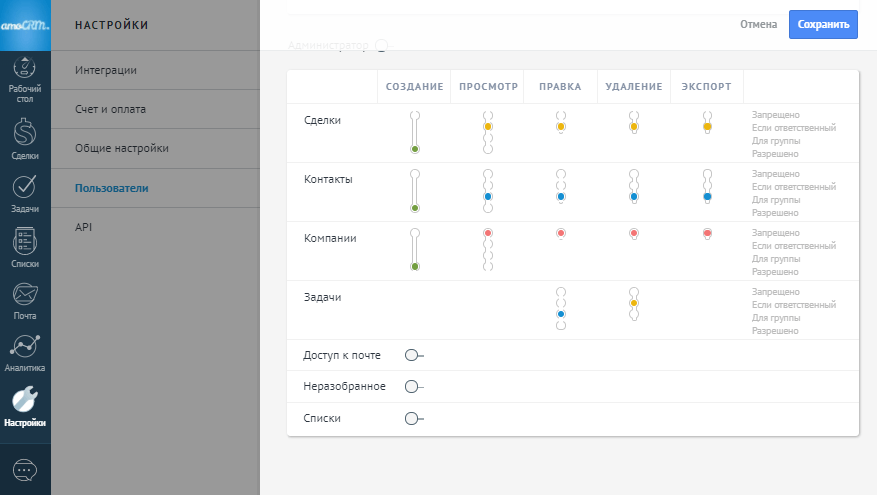Click the Отмена link
This screenshot has width=877, height=495.
coord(758,24)
